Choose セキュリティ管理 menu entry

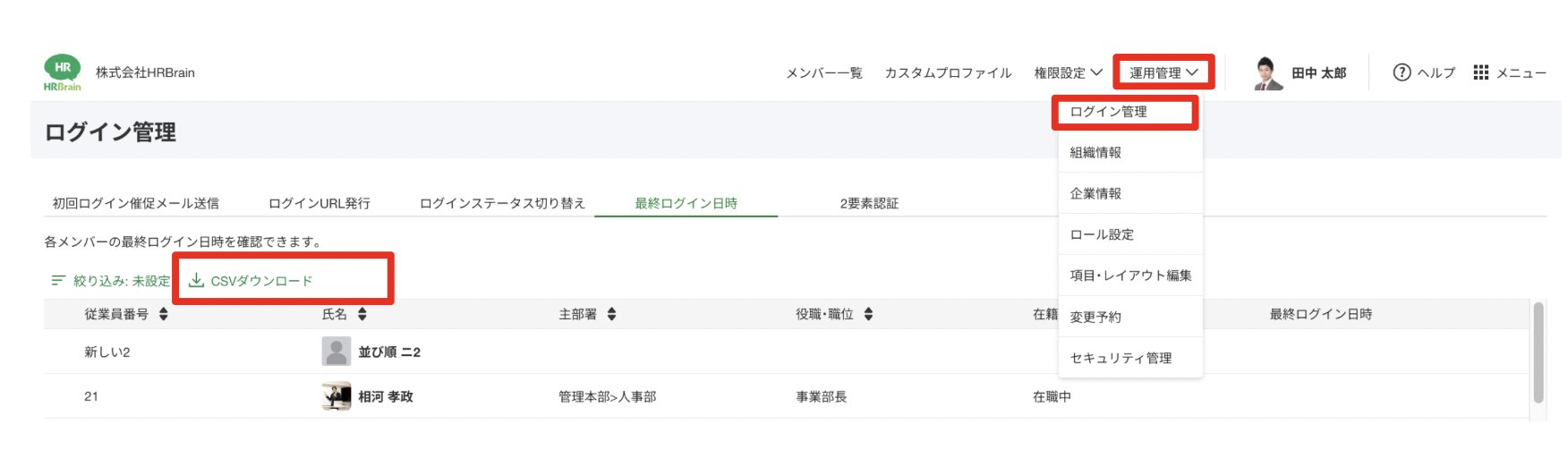pos(1121,358)
